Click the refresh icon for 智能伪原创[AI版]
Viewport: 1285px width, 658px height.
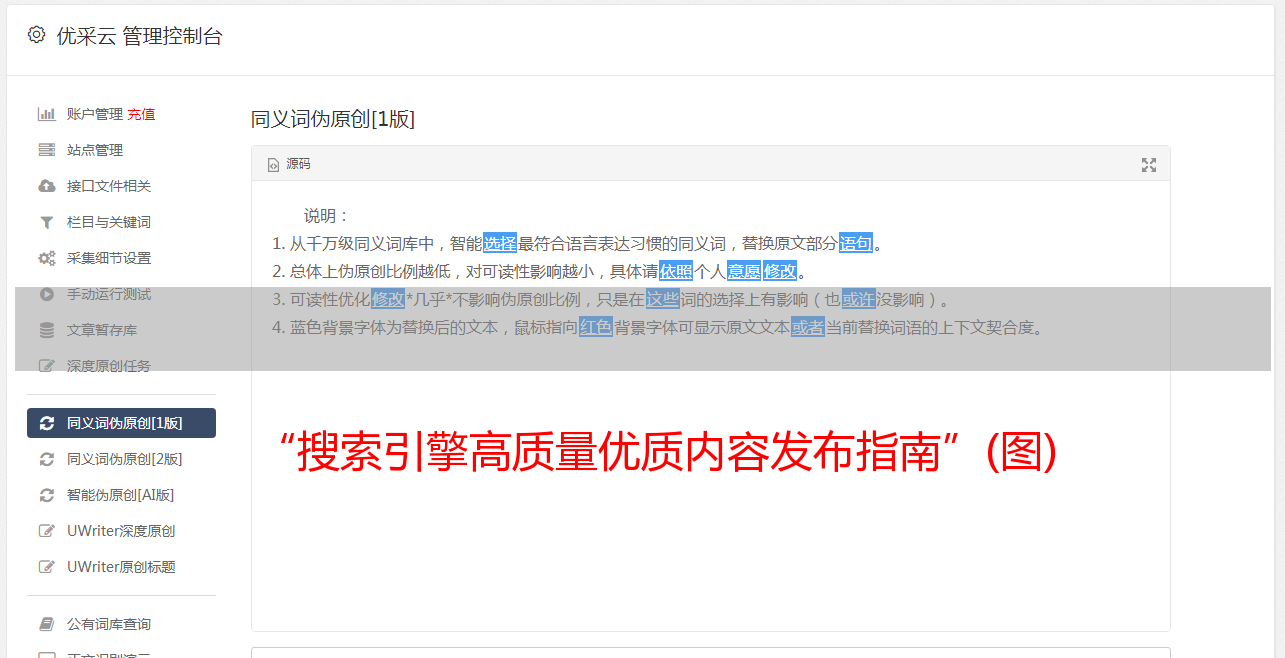[46, 495]
